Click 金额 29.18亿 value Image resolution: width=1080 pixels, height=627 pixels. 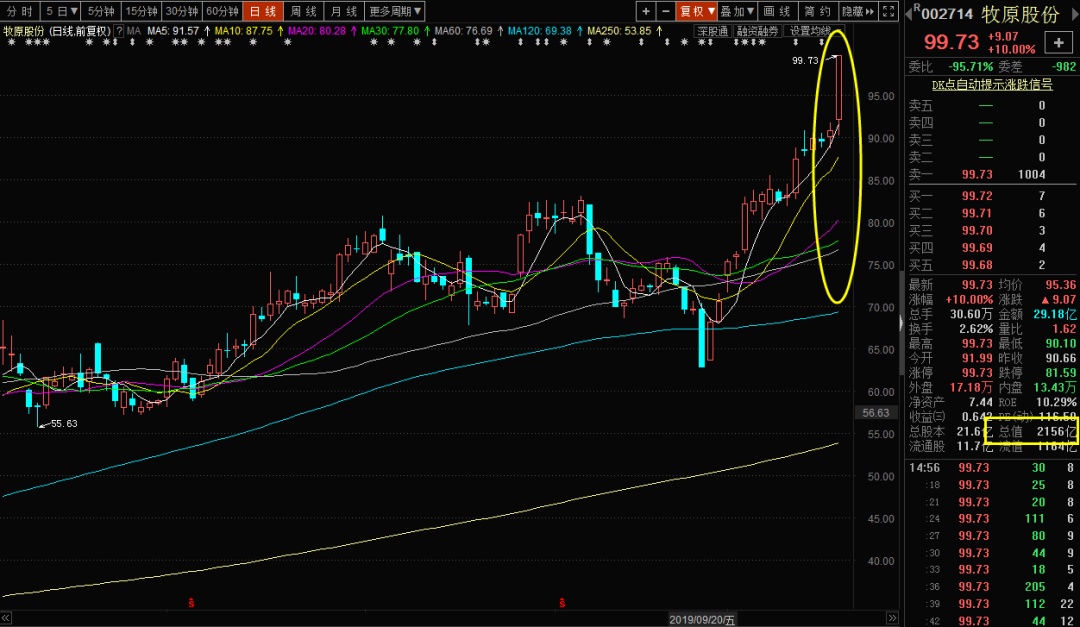tap(1055, 314)
